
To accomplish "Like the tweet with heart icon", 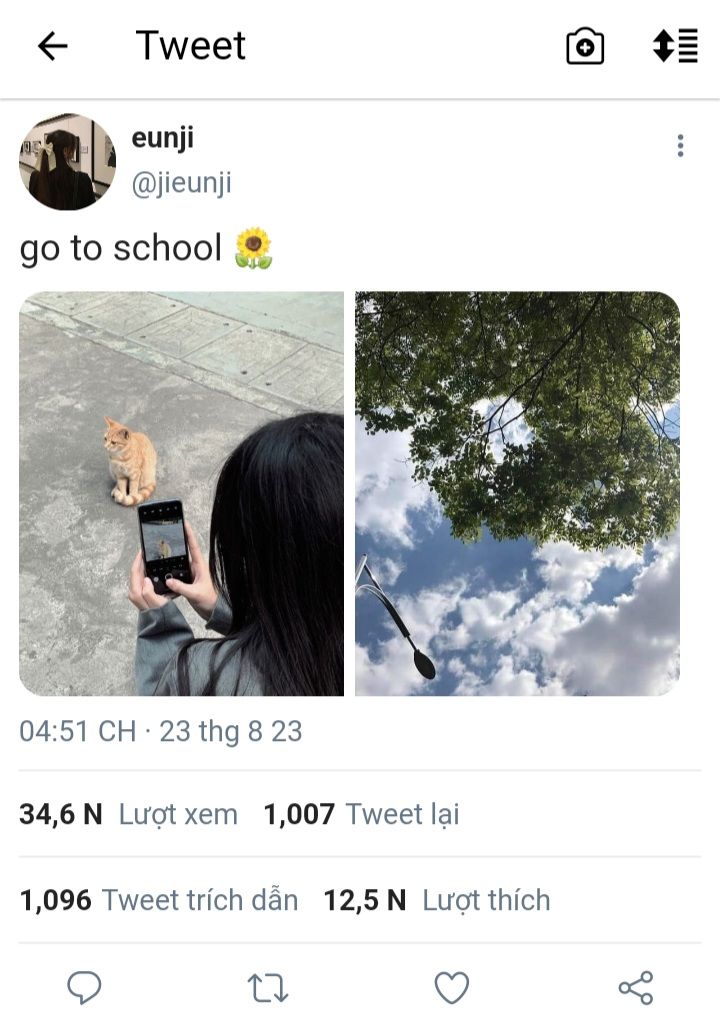I will click(x=452, y=987).
